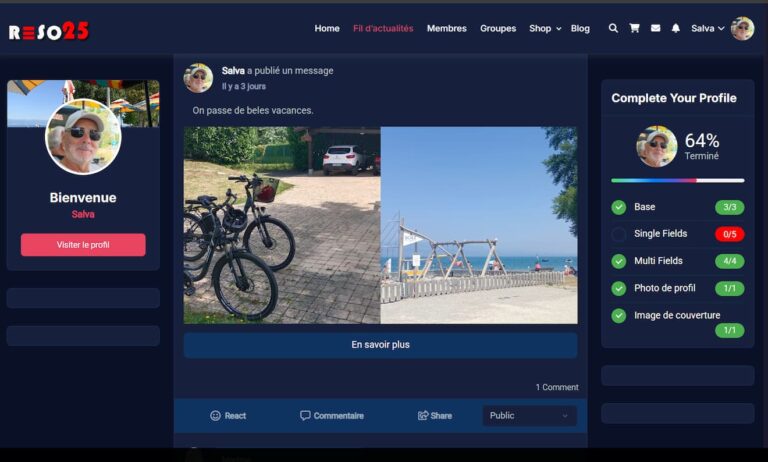
Task: Open the notifications bell icon
Action: tap(675, 28)
